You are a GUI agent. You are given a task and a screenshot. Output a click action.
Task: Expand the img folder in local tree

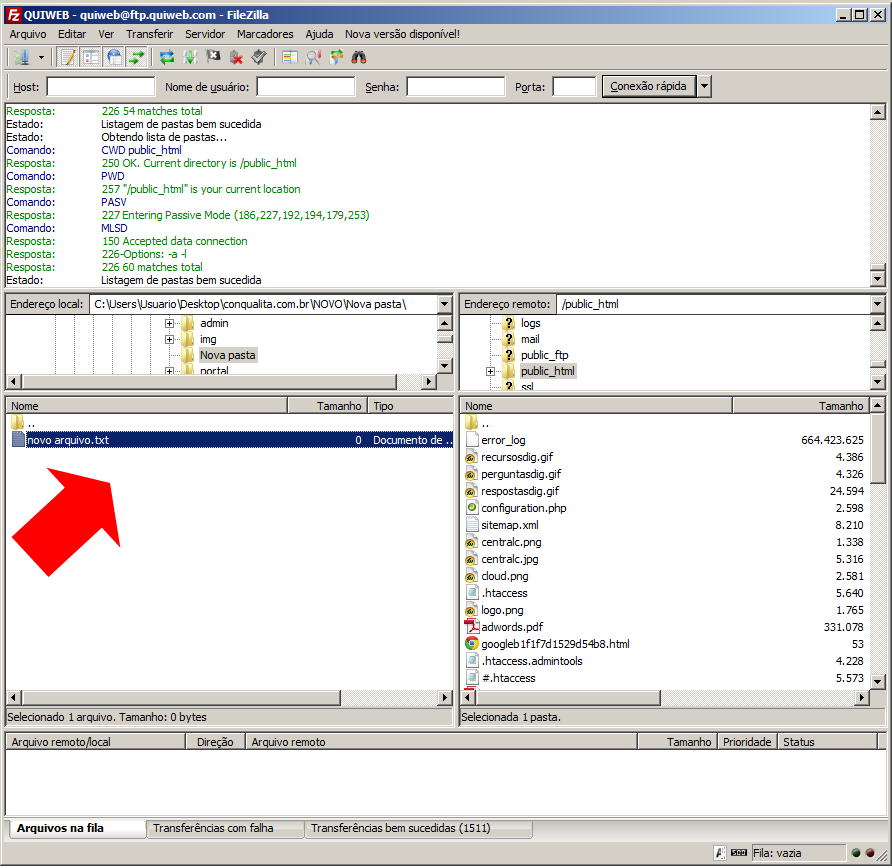pyautogui.click(x=169, y=340)
